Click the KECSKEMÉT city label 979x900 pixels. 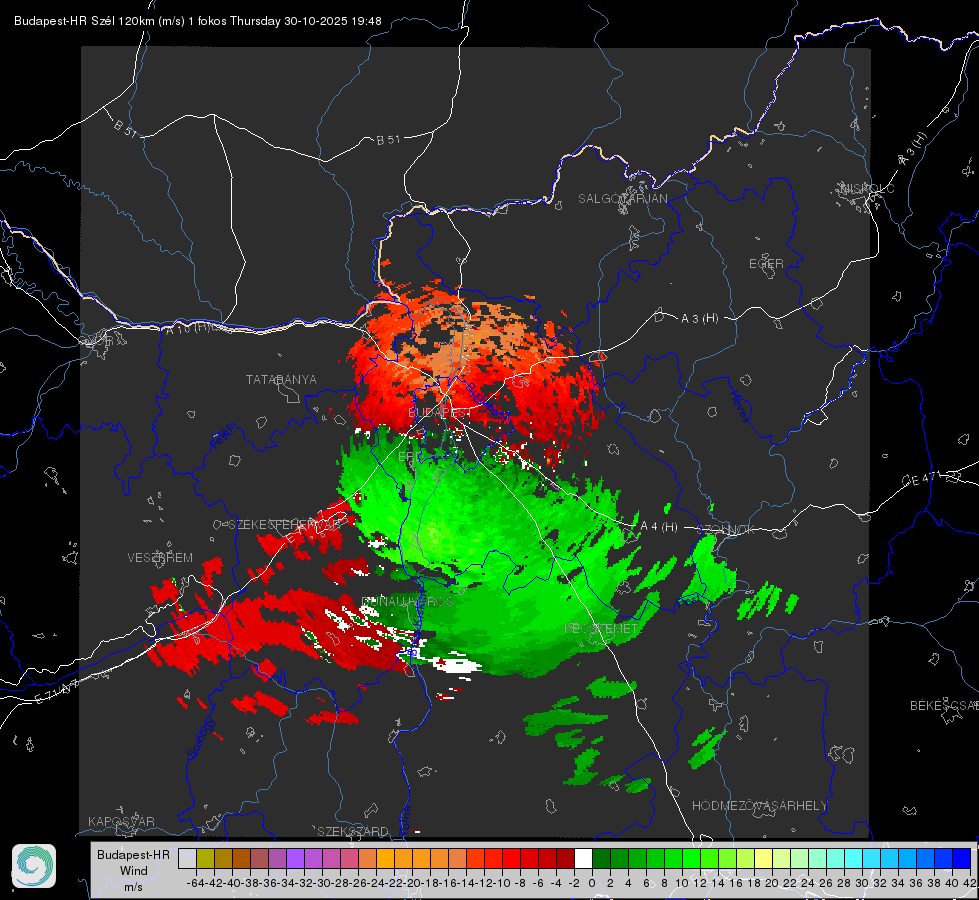pyautogui.click(x=601, y=628)
